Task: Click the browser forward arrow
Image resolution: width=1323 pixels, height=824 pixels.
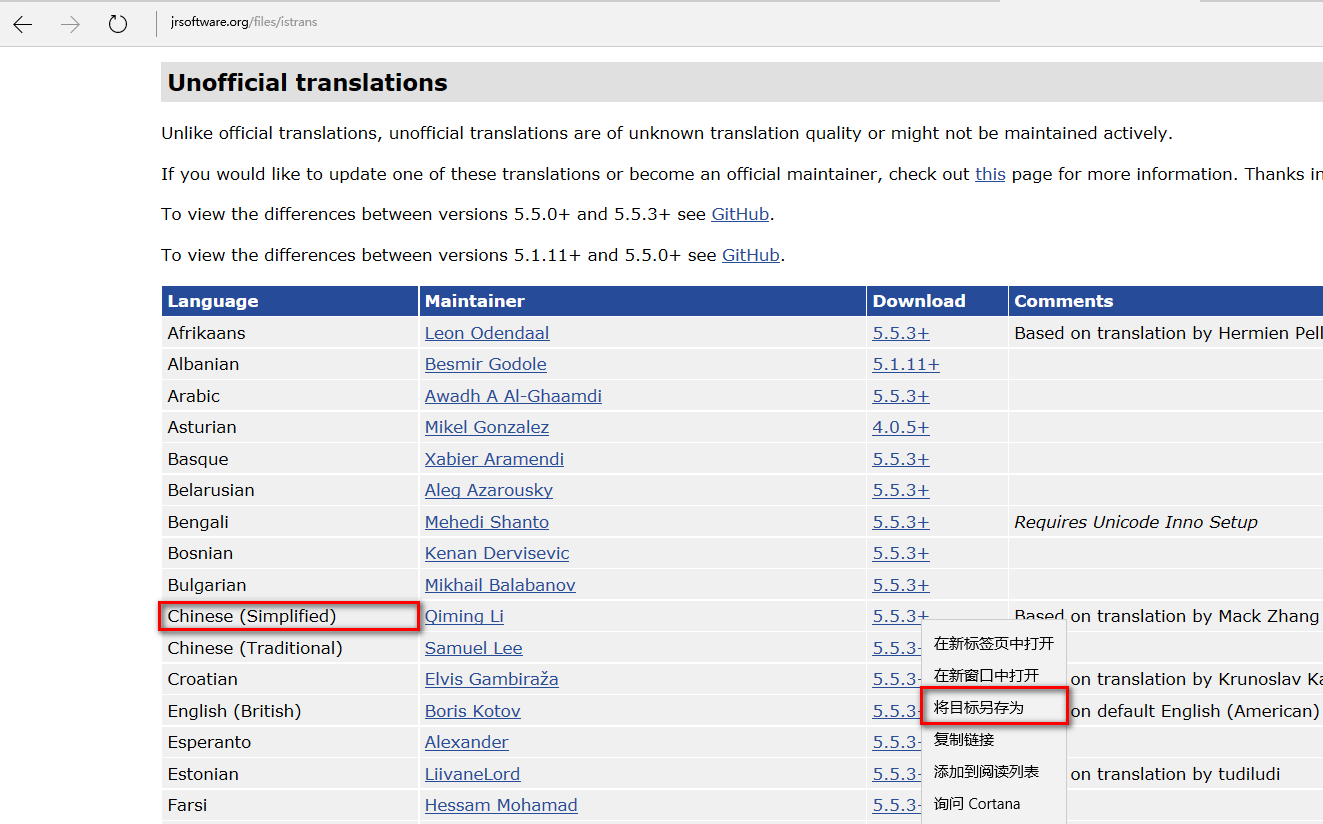Action: pyautogui.click(x=70, y=24)
